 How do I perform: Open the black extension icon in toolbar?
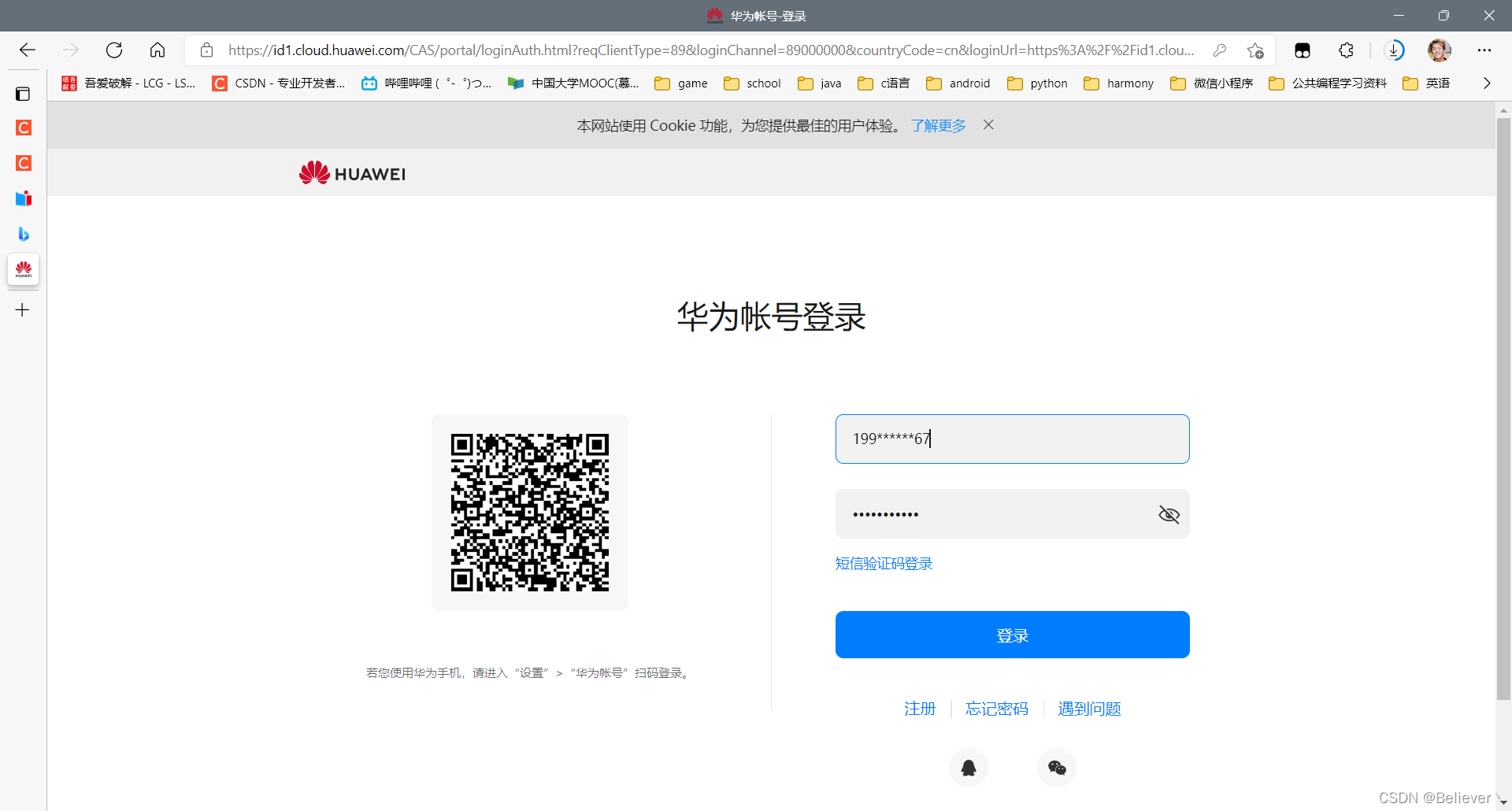coord(1303,50)
